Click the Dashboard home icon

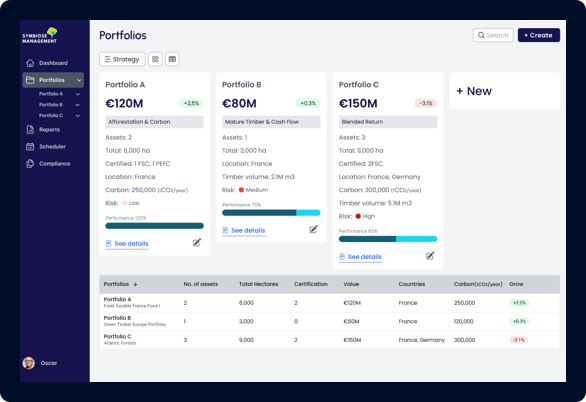[x=30, y=63]
